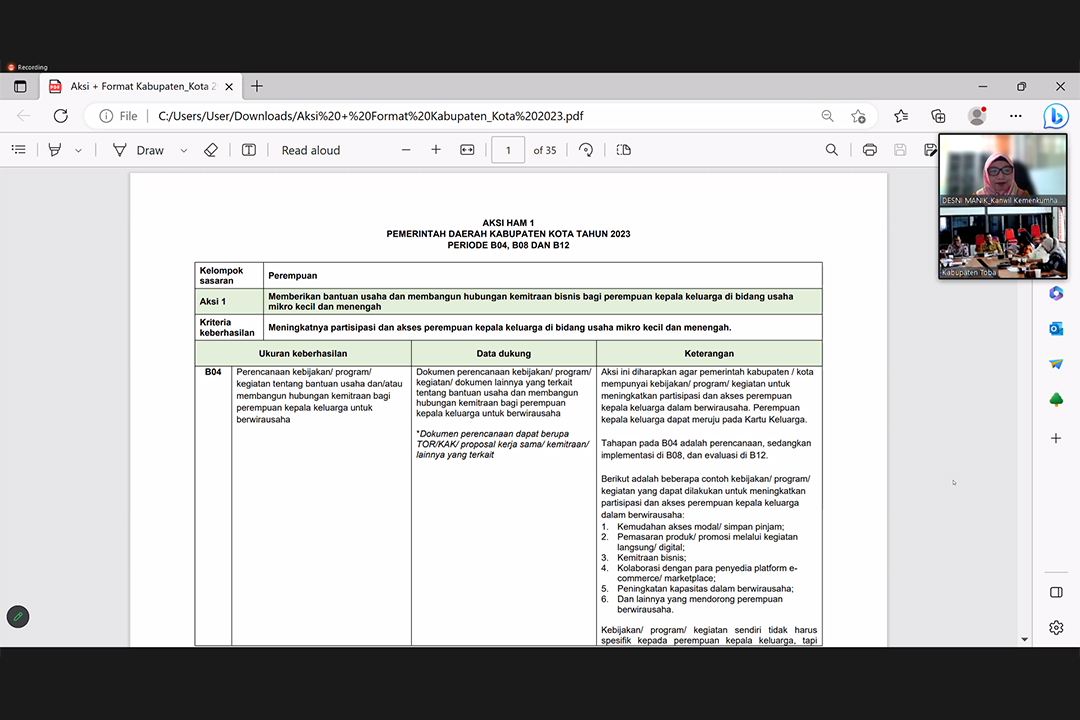
Task: Open the Draw tool options dropdown
Action: click(183, 151)
